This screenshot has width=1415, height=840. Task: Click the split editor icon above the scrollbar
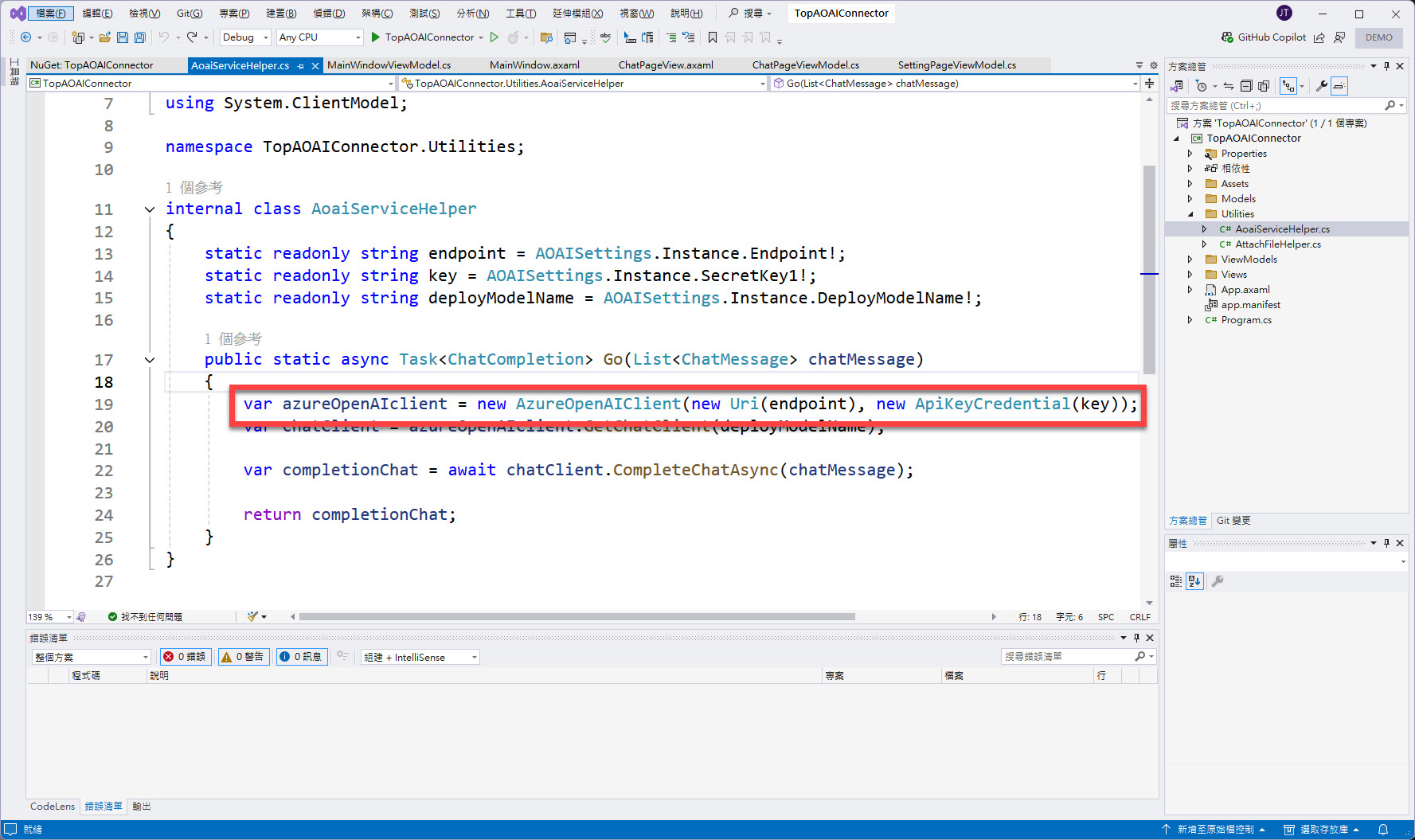click(x=1149, y=83)
